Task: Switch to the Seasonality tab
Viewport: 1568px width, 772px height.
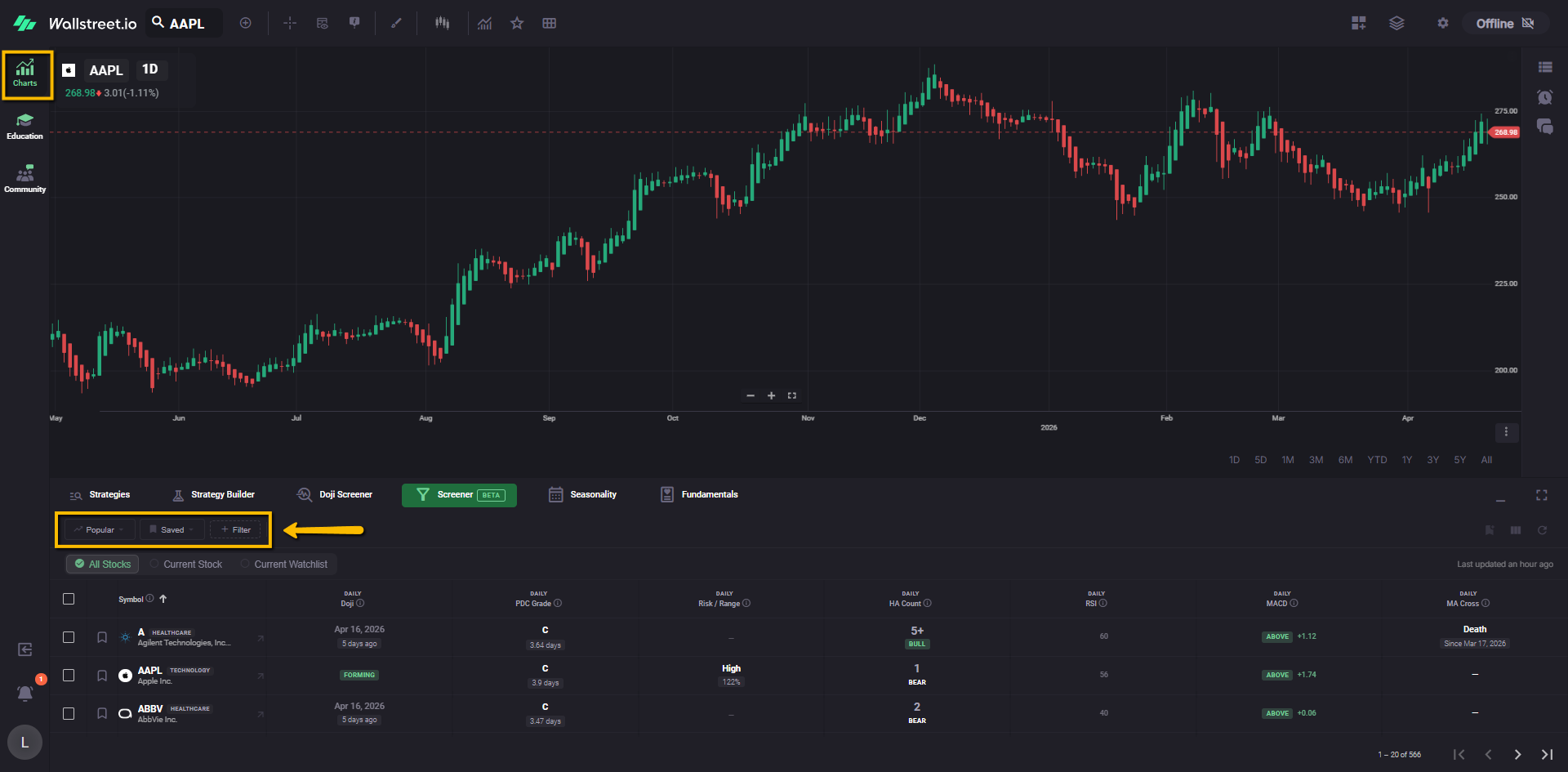Action: pos(583,495)
